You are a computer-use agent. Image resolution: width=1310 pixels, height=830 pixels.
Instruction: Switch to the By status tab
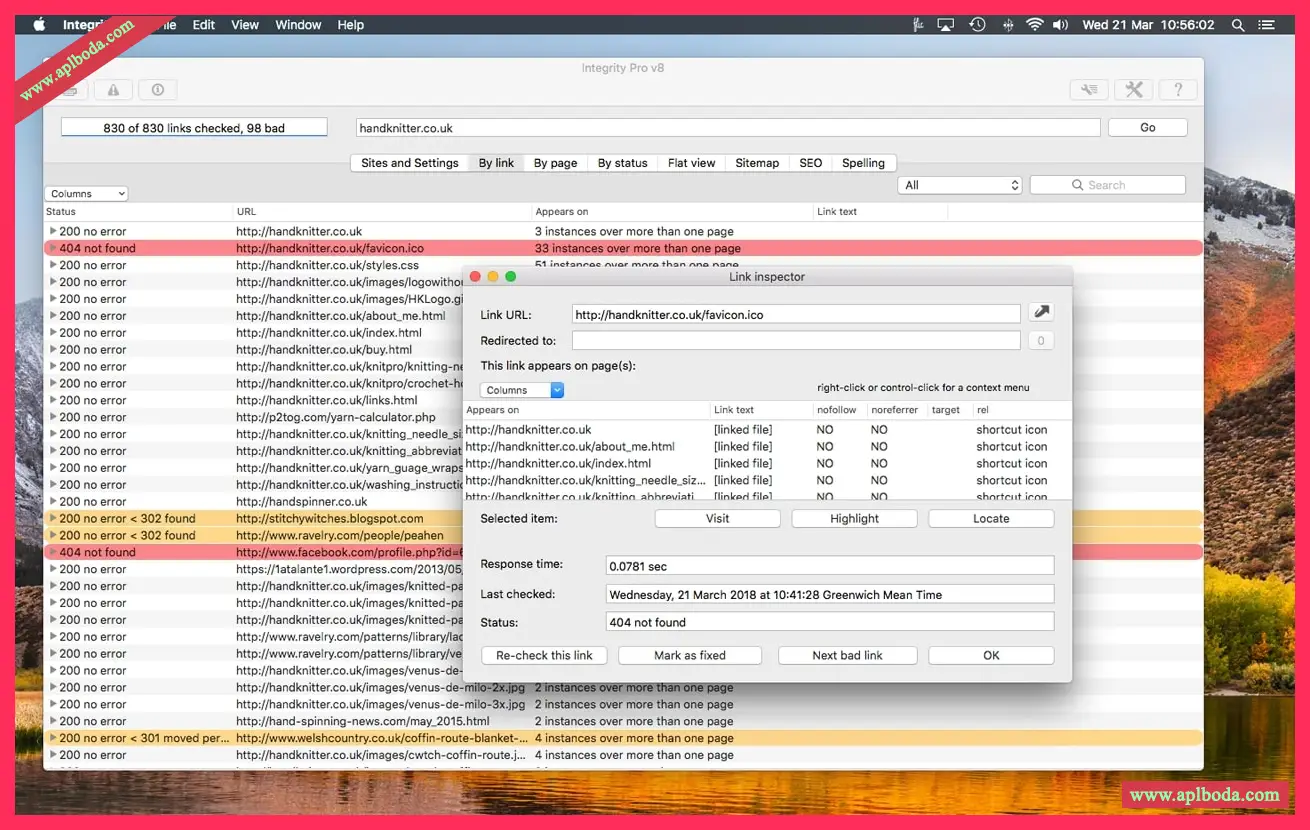tap(622, 163)
